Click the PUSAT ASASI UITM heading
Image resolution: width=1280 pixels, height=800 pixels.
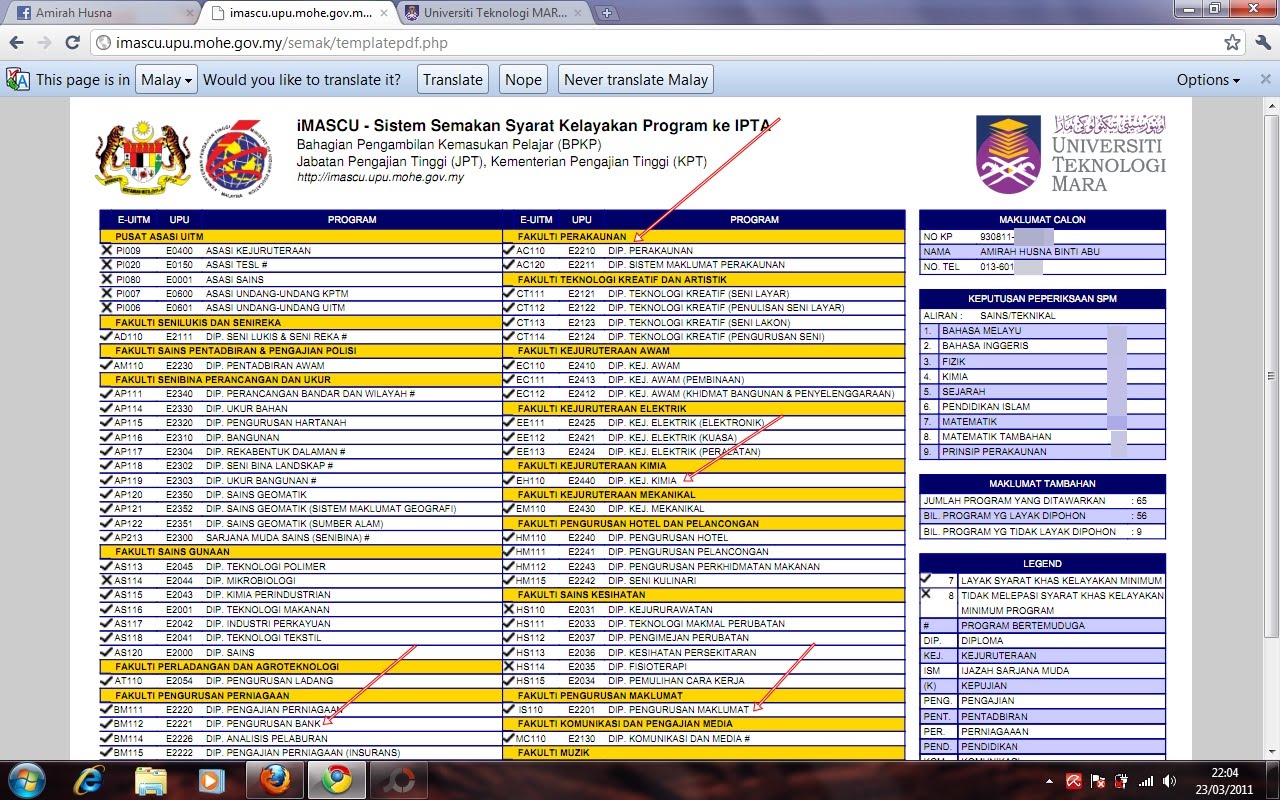pyautogui.click(x=160, y=237)
